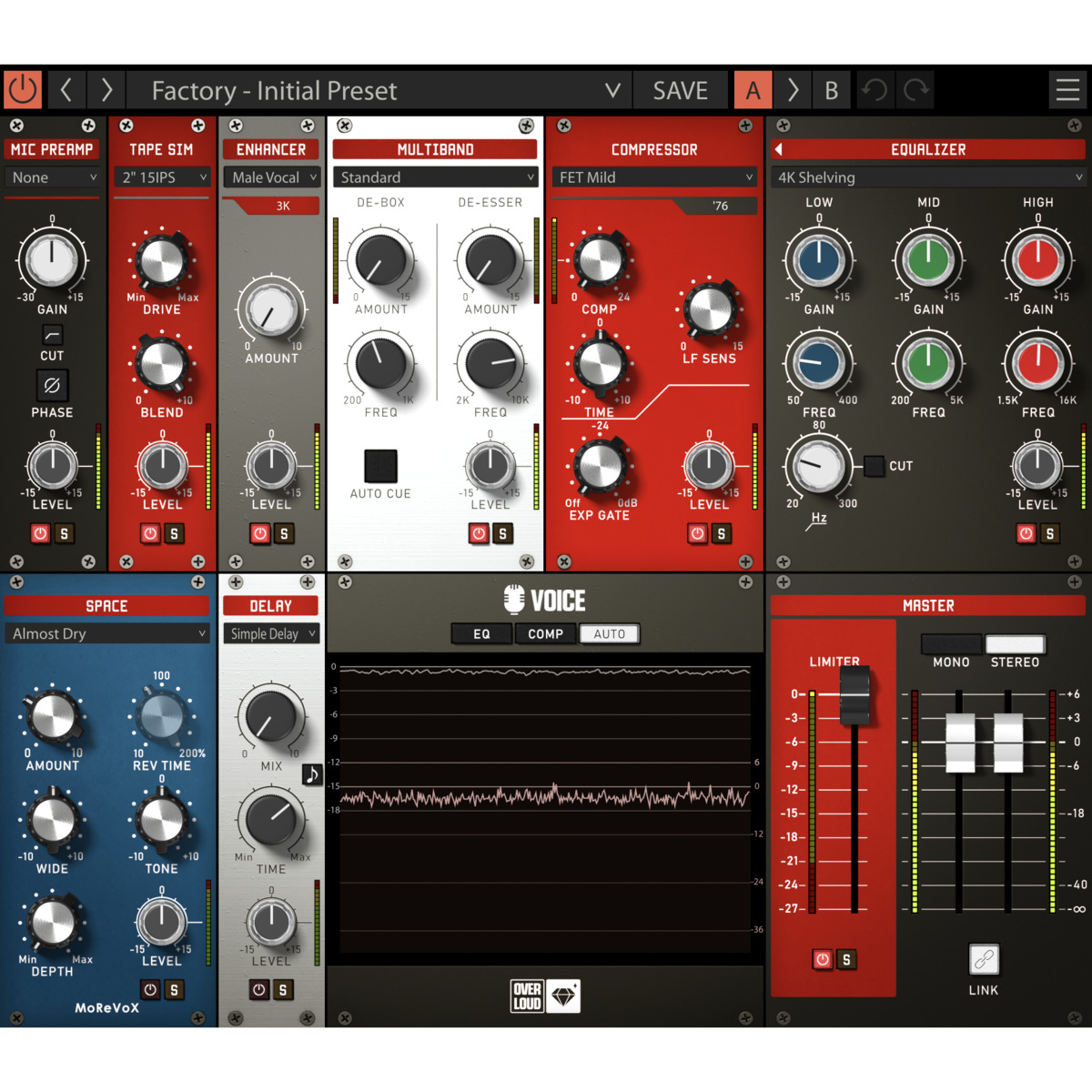The width and height of the screenshot is (1092, 1092).
Task: Switch to the EQ display tab
Action: (x=481, y=634)
